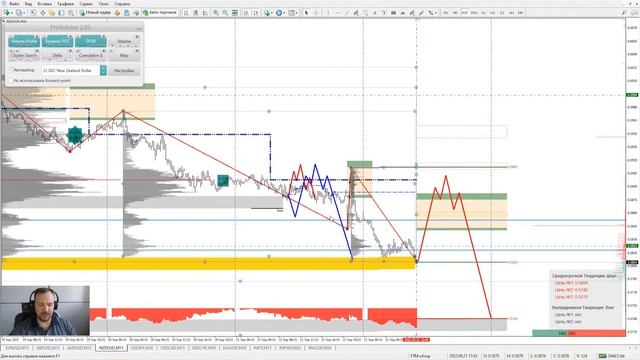Select the cursor arrow tool
This screenshot has height=360, width=640.
(306, 13)
